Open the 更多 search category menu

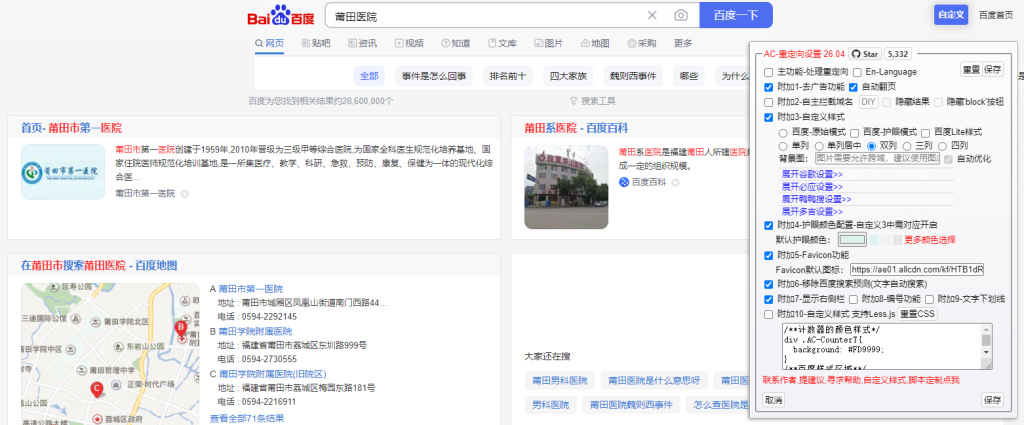tap(683, 43)
